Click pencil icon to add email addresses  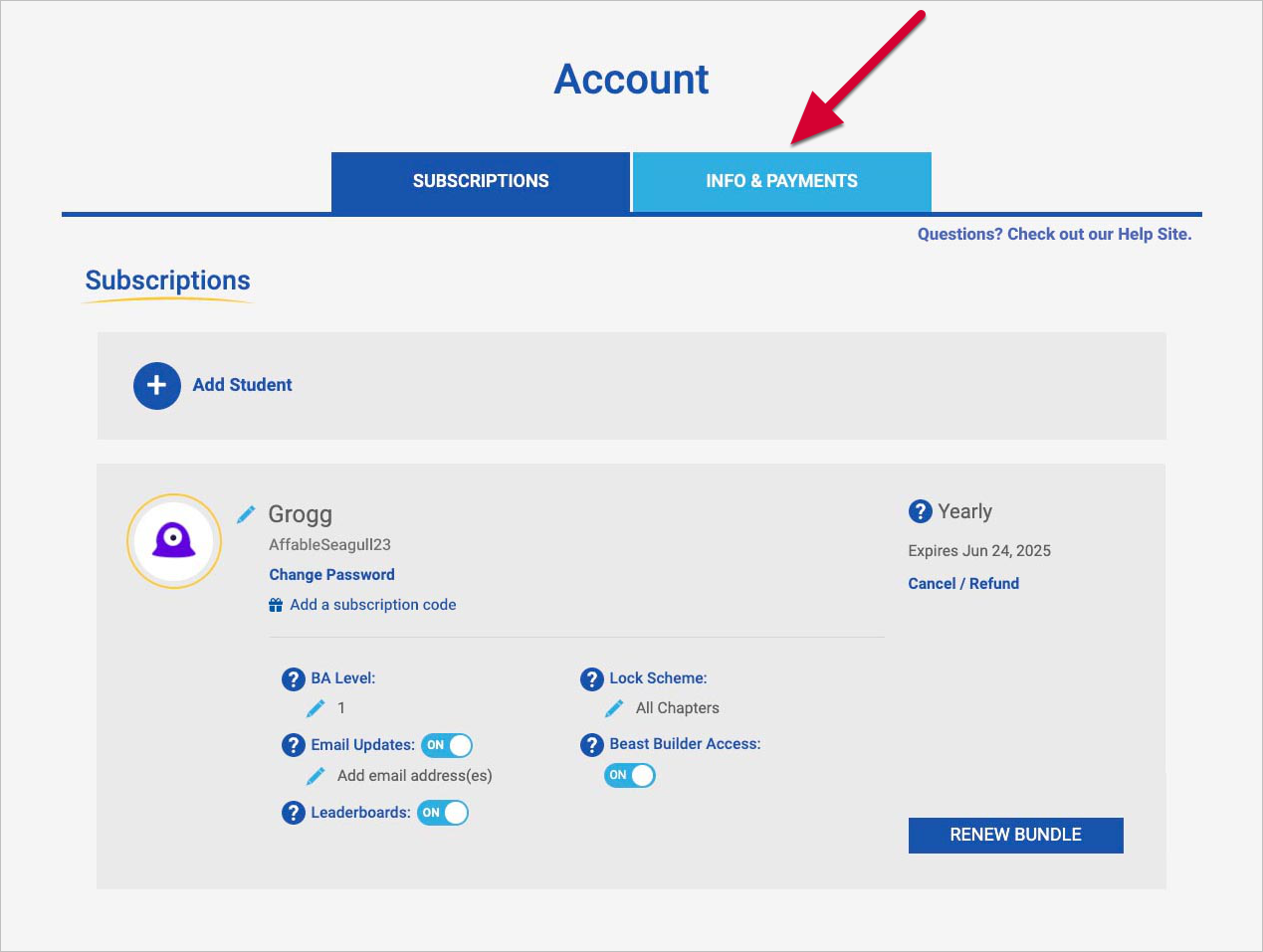(316, 776)
